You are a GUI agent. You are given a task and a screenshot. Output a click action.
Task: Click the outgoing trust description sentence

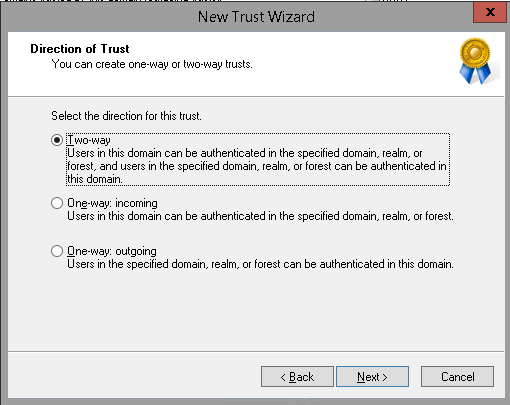[260, 264]
